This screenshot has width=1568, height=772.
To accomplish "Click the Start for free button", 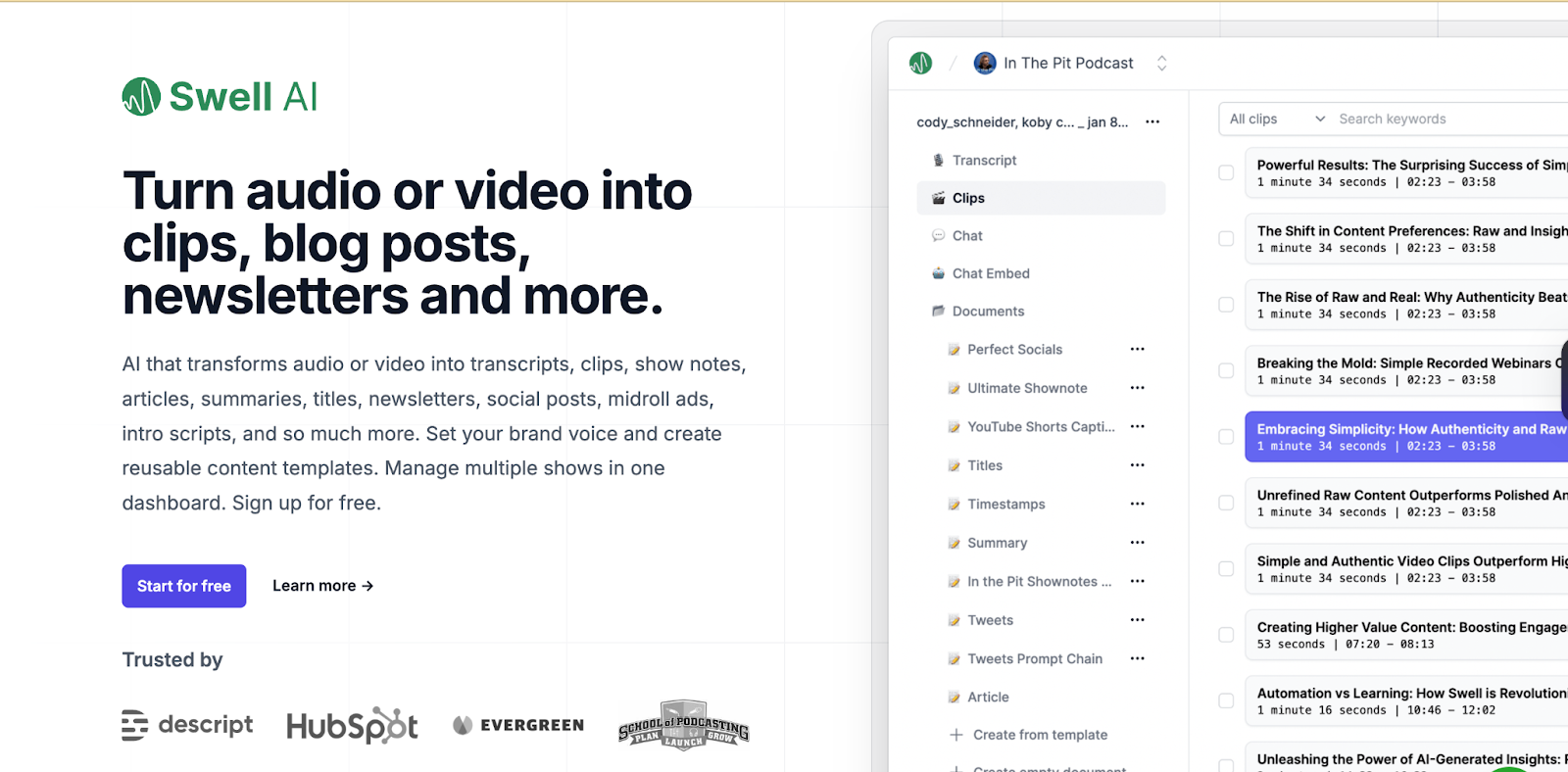I will click(184, 586).
